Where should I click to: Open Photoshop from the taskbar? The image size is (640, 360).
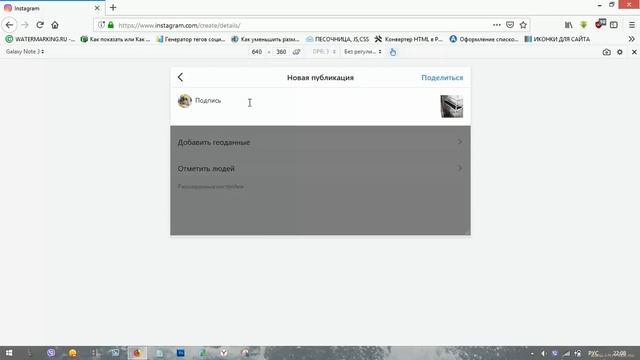pos(180,353)
